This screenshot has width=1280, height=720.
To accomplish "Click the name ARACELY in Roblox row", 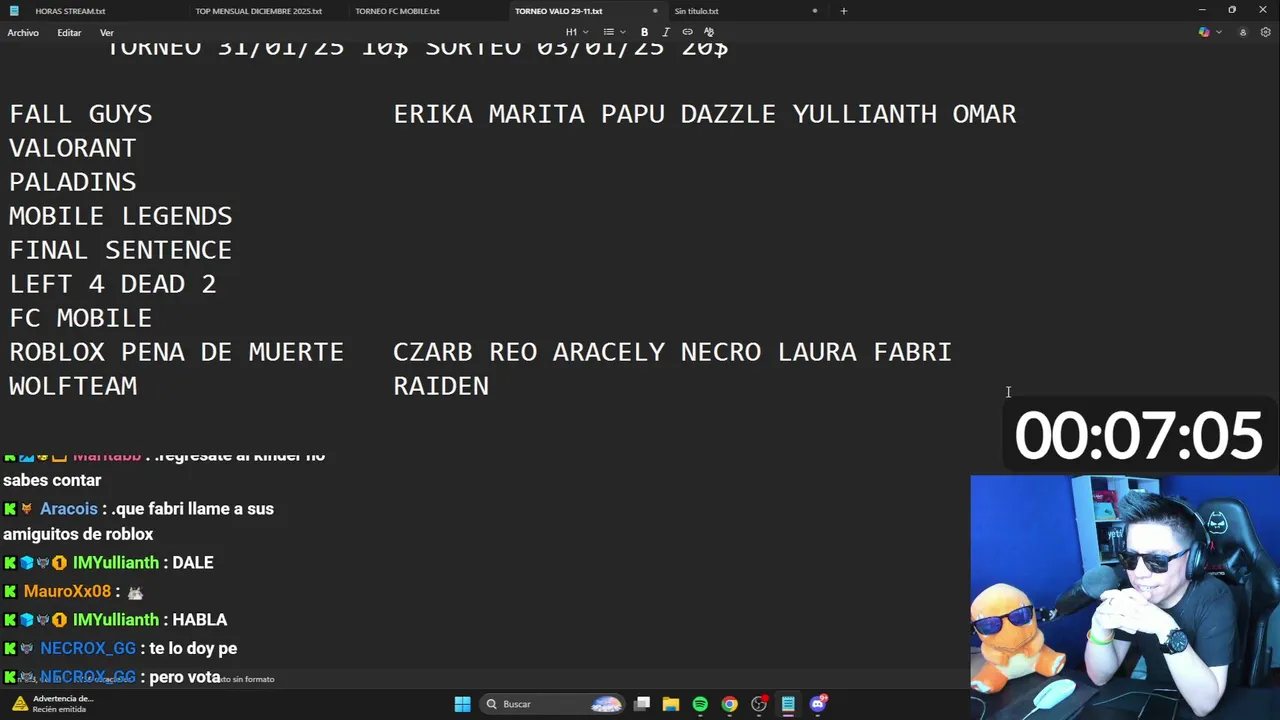I will (x=609, y=352).
